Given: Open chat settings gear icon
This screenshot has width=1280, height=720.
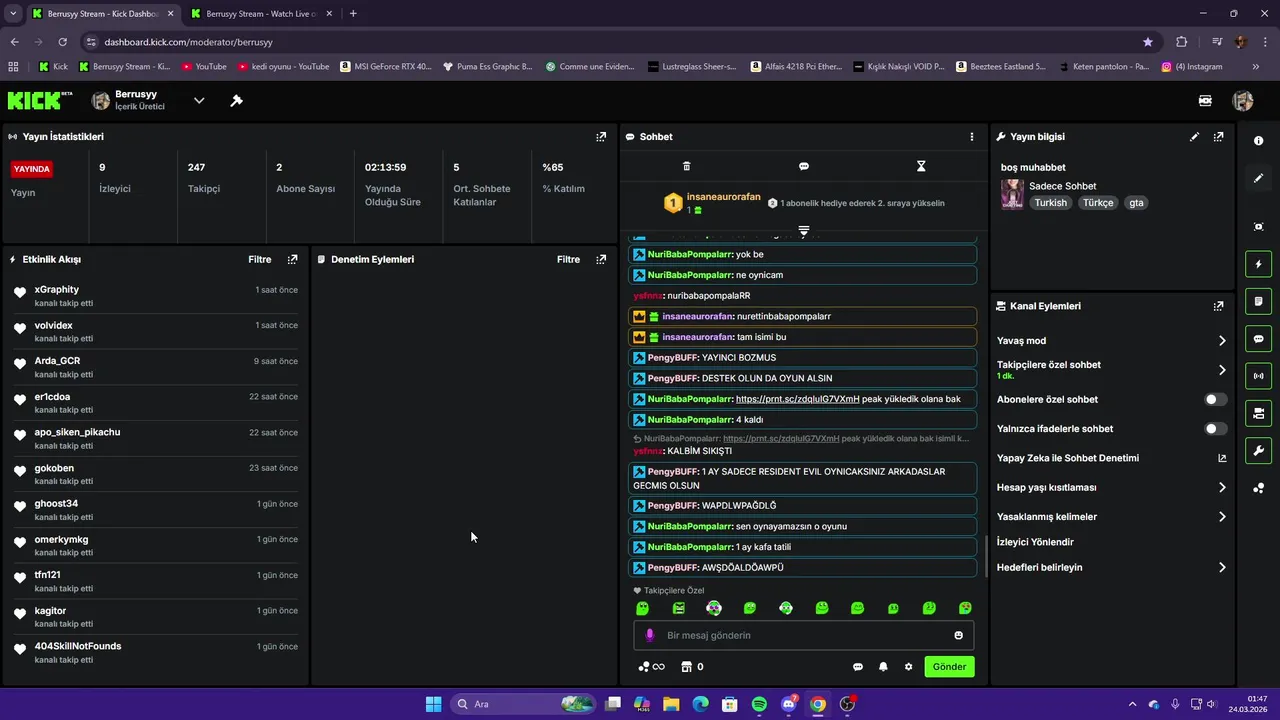Looking at the screenshot, I should click(x=908, y=667).
